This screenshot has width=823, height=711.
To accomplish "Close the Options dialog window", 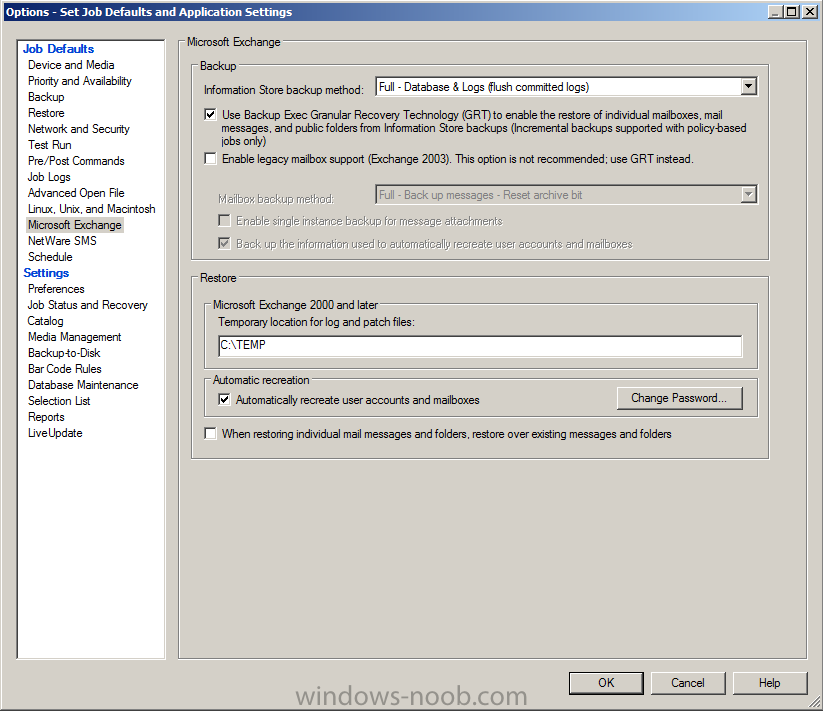I will tap(810, 12).
